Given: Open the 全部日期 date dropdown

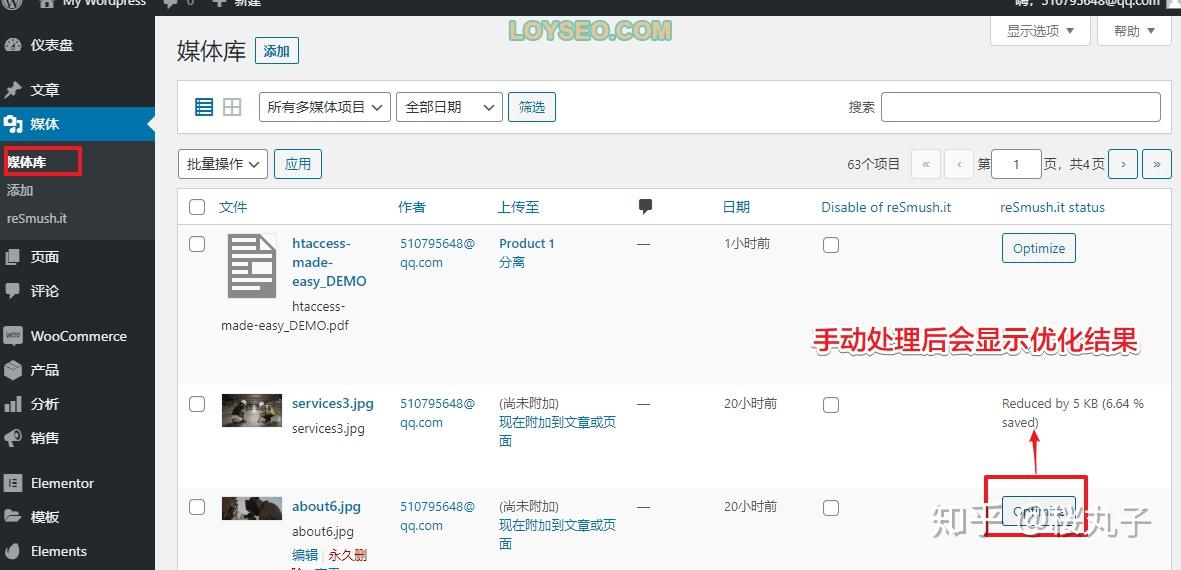Looking at the screenshot, I should click(x=449, y=107).
